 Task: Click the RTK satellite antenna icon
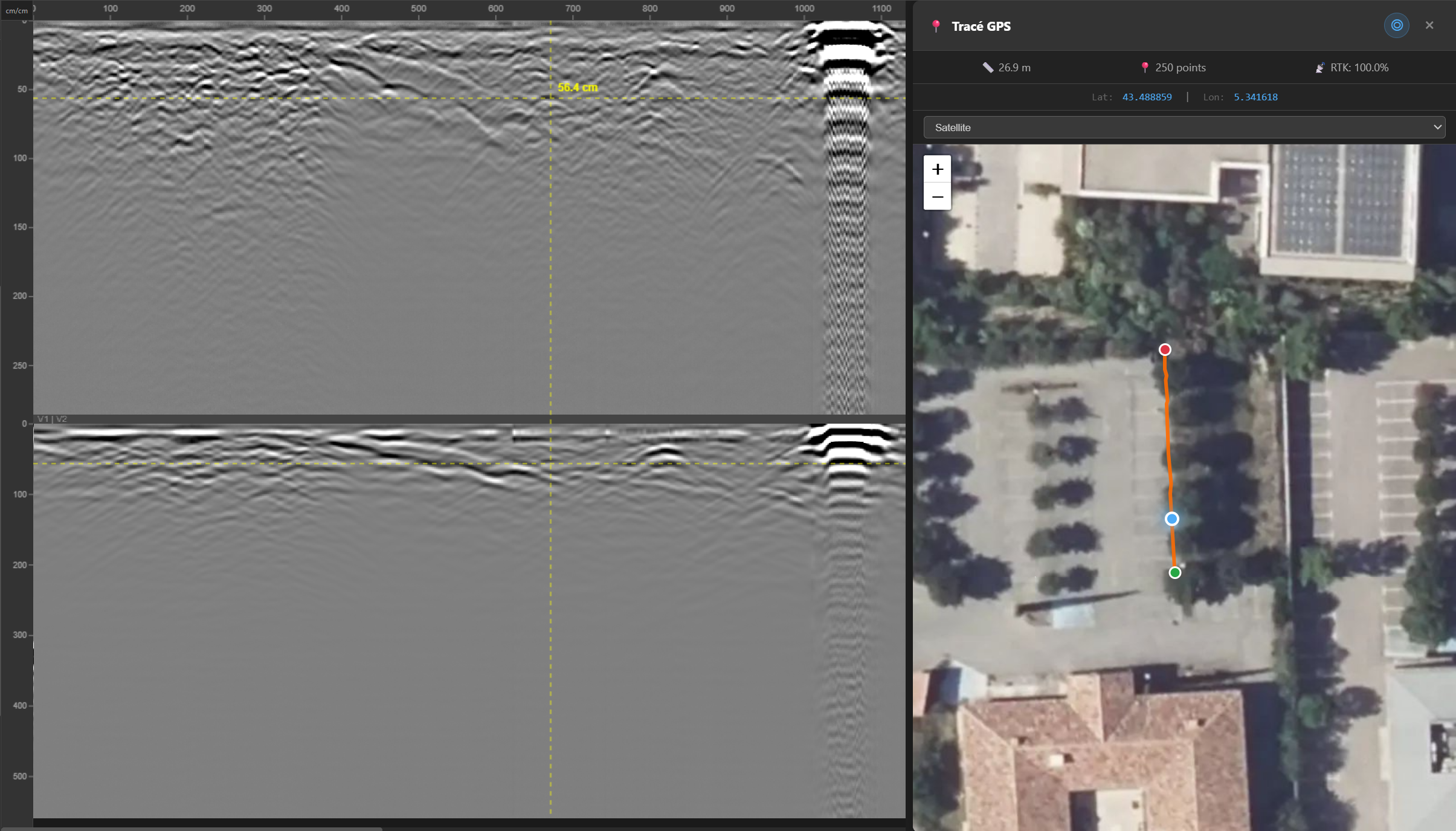coord(1320,67)
